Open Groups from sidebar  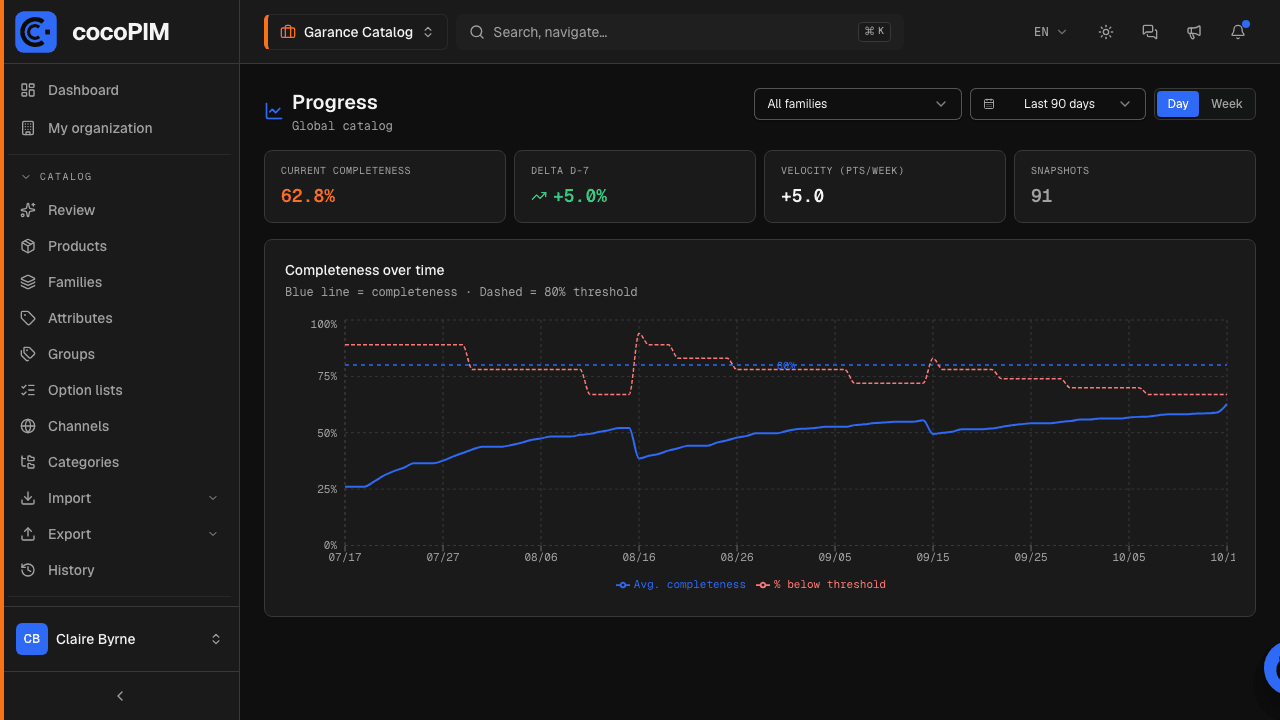point(120,354)
